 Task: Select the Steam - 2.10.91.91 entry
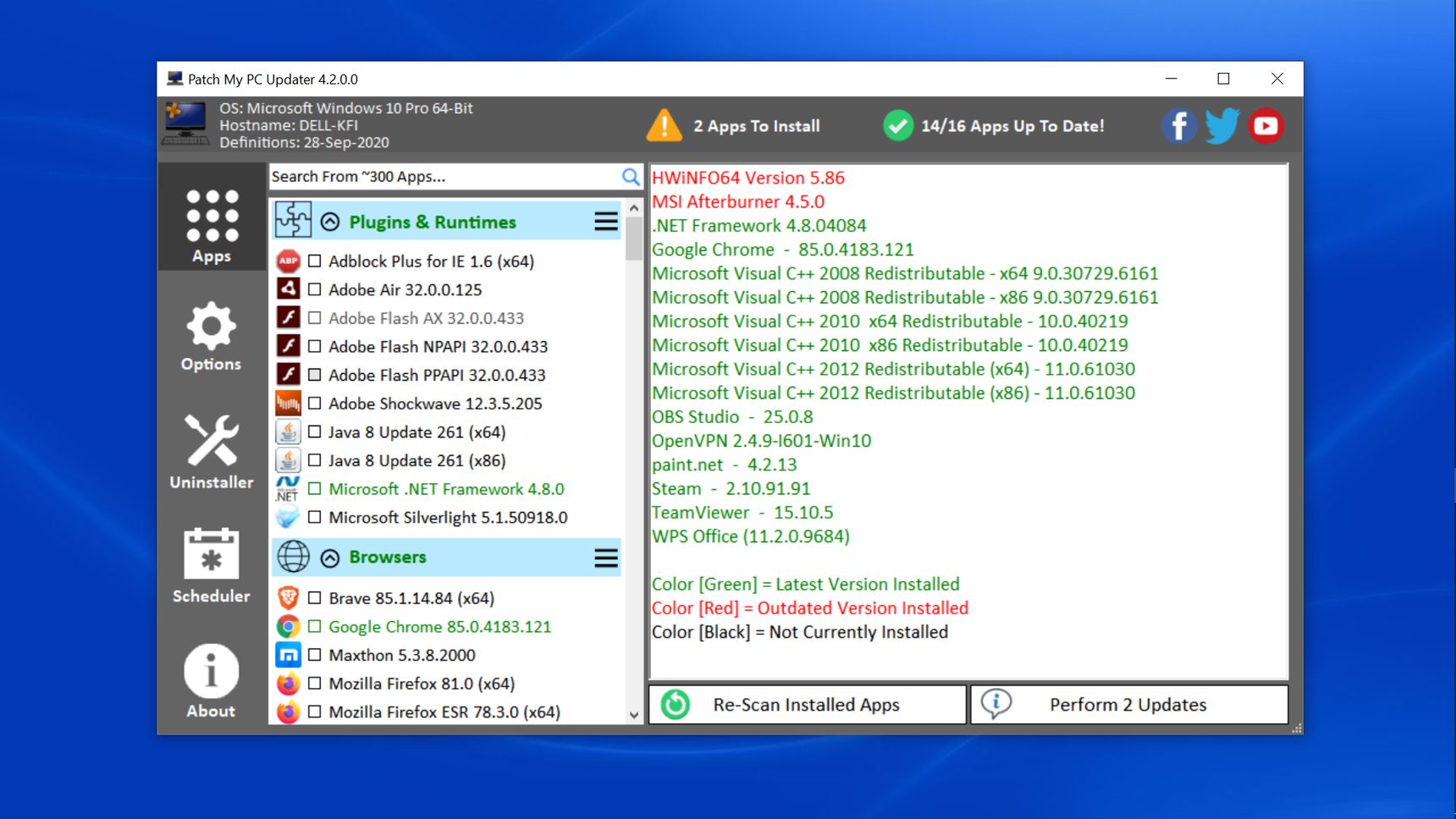pos(731,488)
